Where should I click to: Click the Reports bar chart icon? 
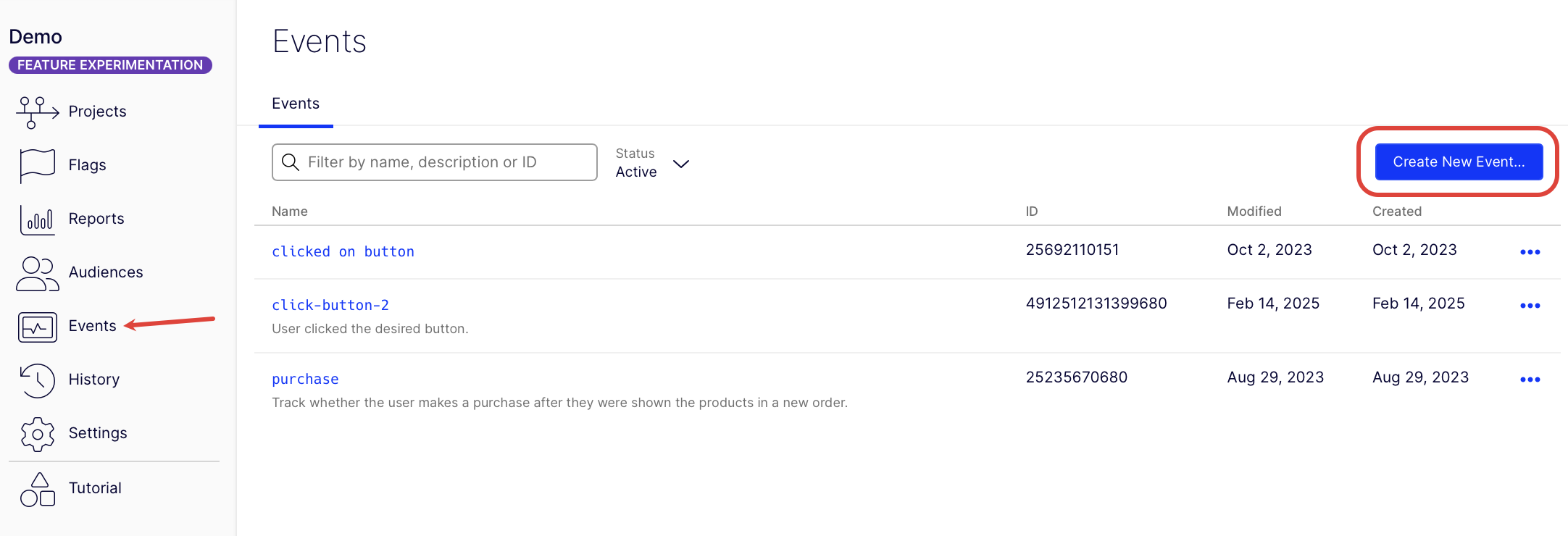coord(37,219)
